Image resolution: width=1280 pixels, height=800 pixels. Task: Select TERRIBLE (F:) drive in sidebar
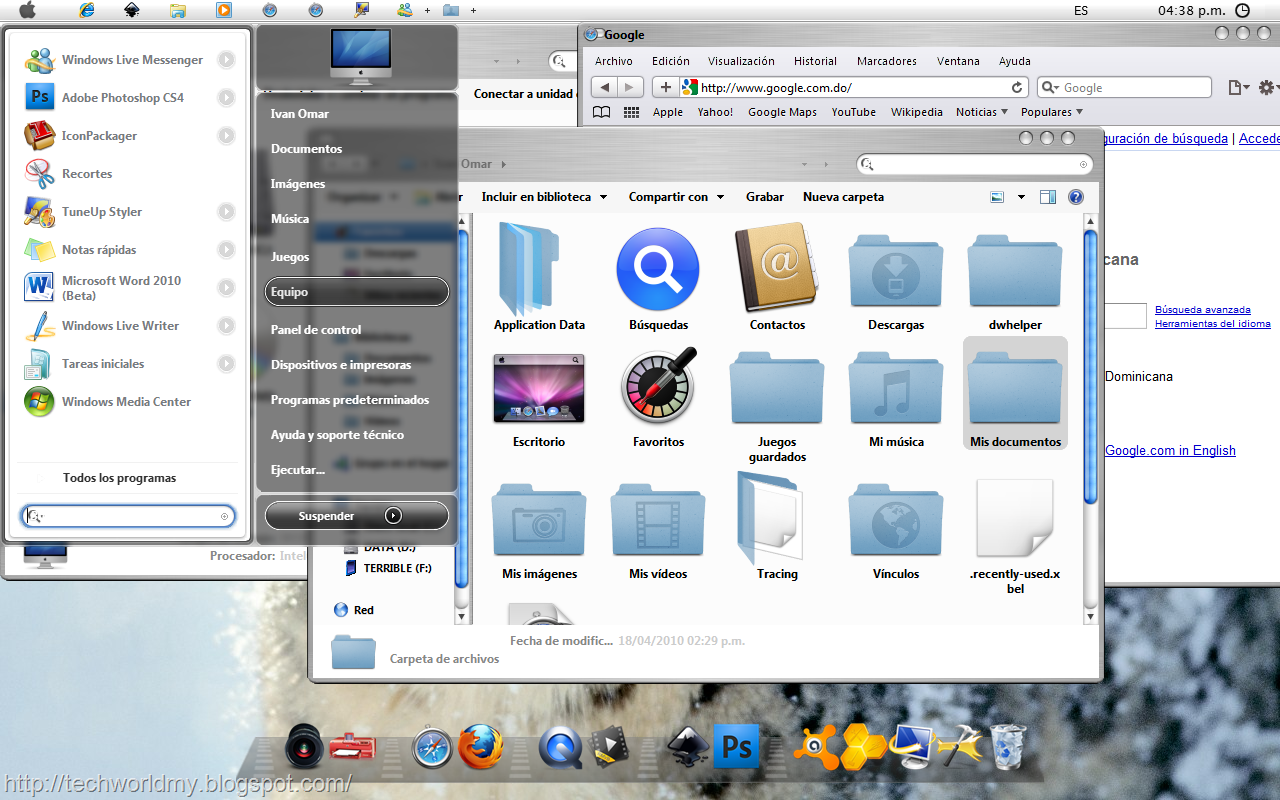pyautogui.click(x=388, y=568)
